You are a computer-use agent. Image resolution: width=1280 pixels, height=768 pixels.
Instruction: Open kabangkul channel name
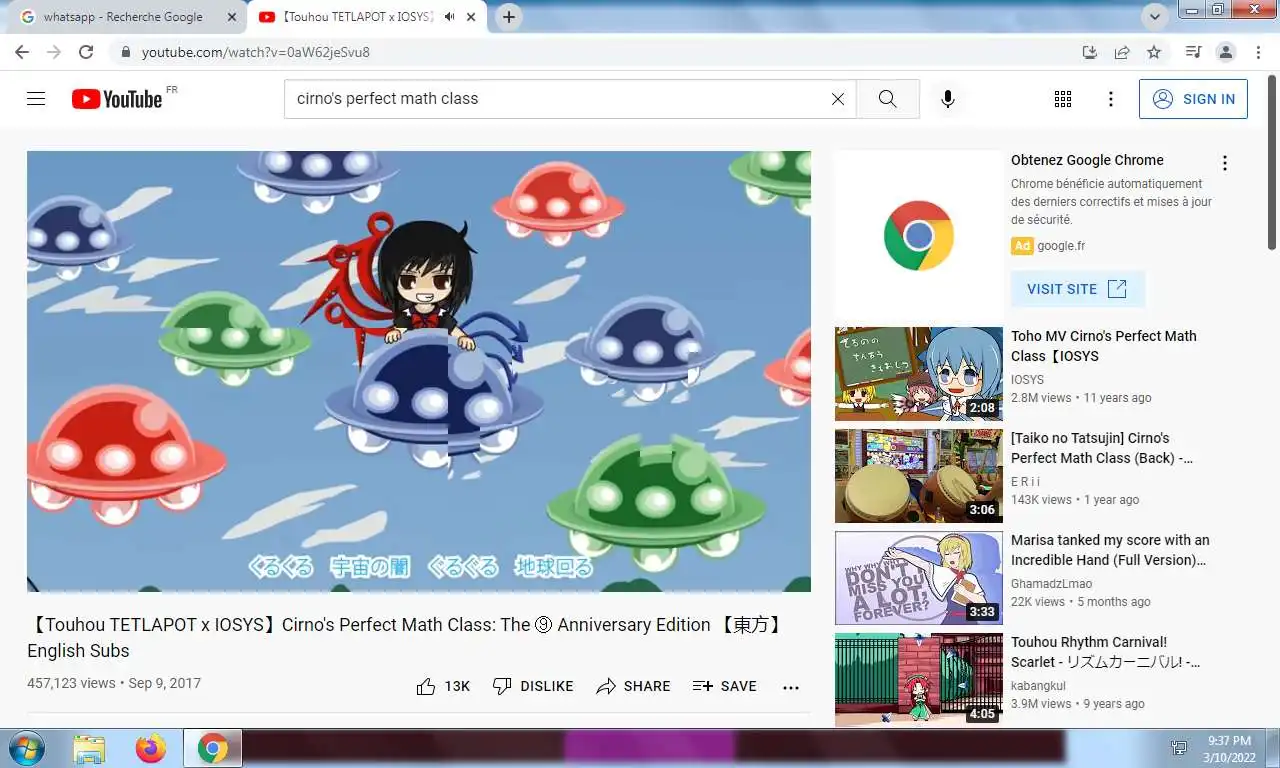1038,686
